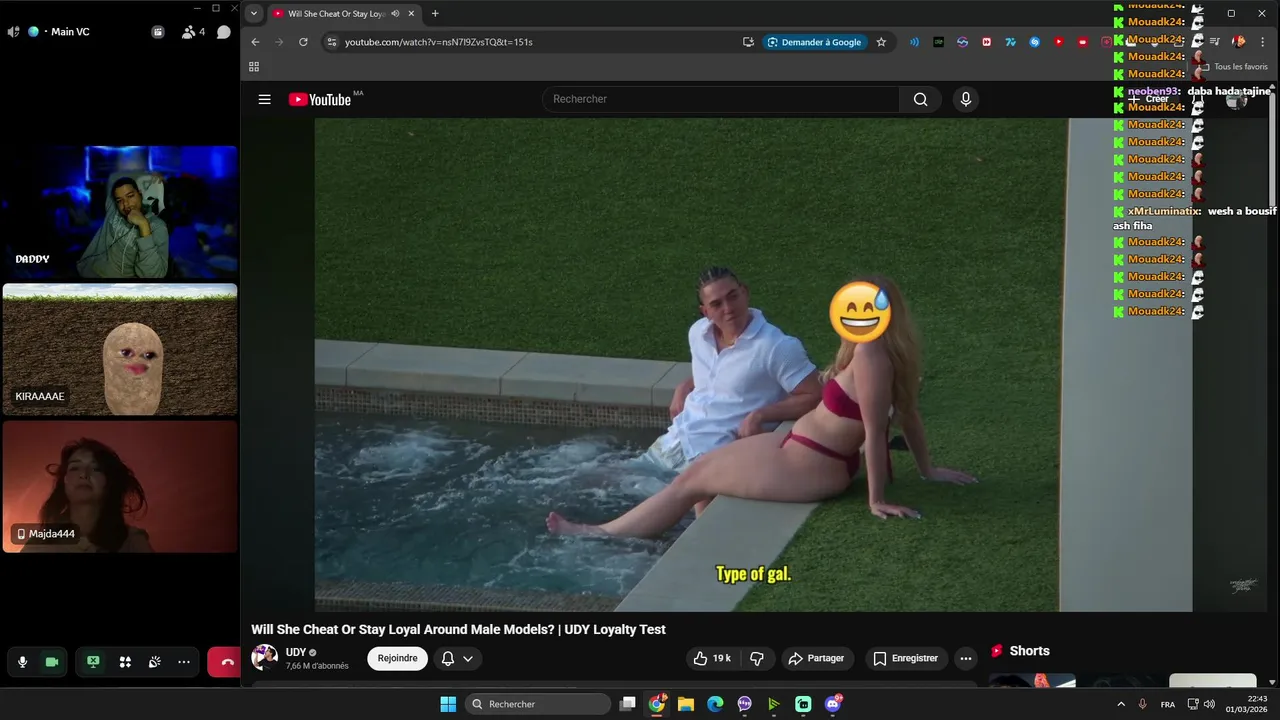The image size is (1280, 720).
Task: Click Demander à Google button
Action: click(x=814, y=42)
